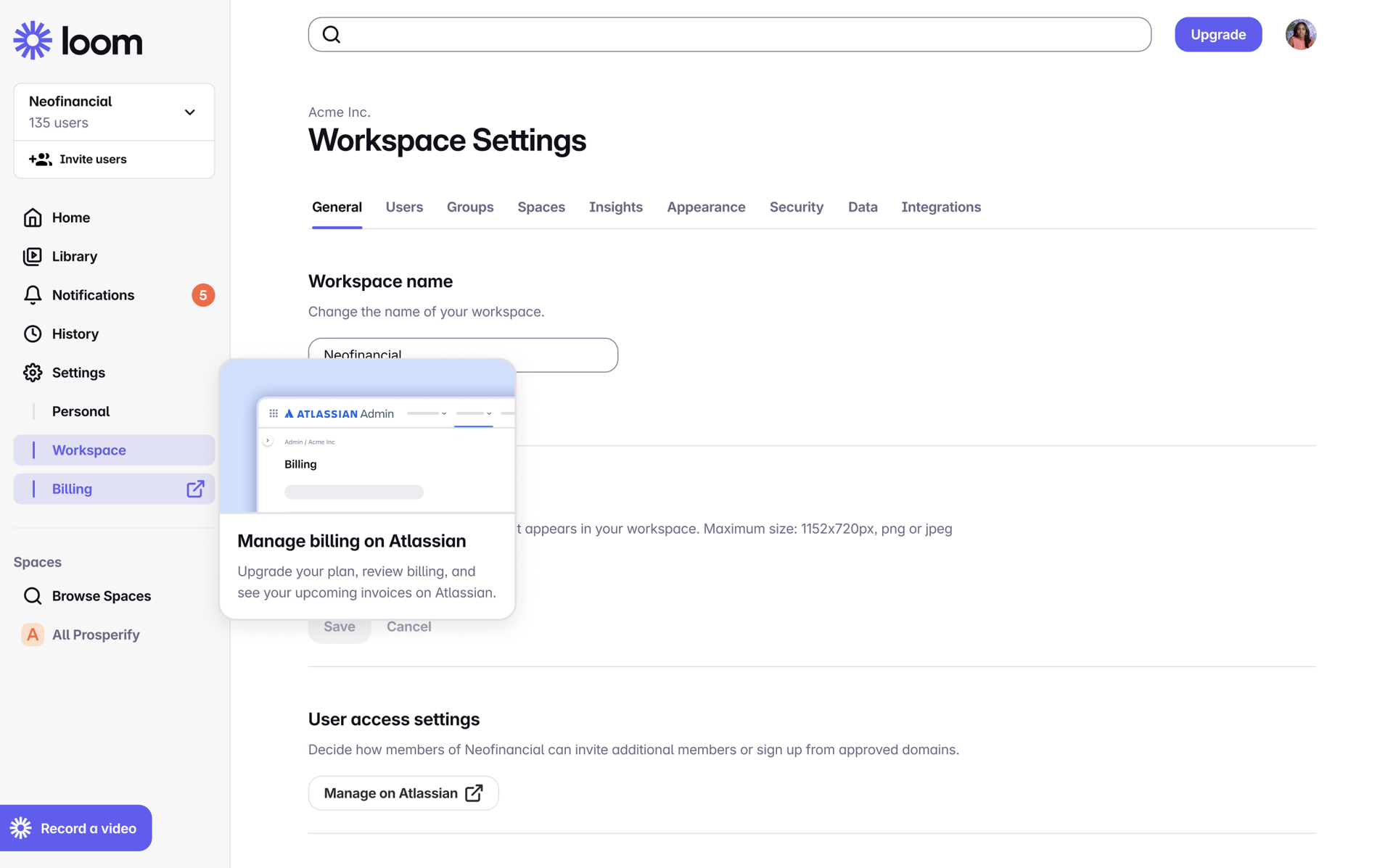Open the Spaces tab
Screen dimensions: 1393x868
pyautogui.click(x=541, y=207)
